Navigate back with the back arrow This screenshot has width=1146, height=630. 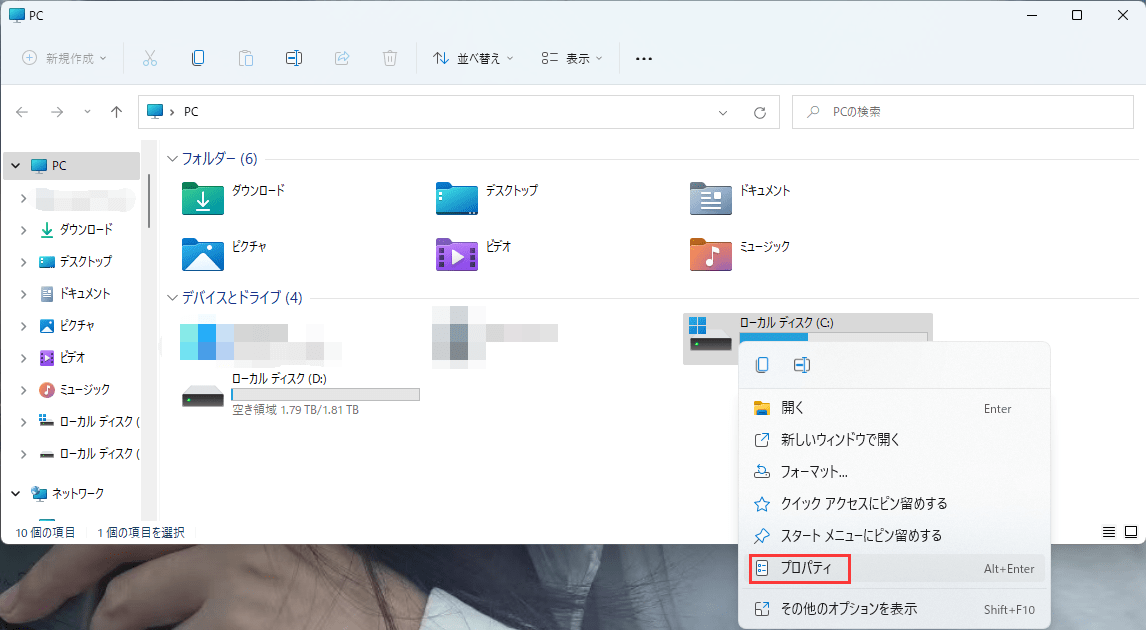pyautogui.click(x=21, y=111)
